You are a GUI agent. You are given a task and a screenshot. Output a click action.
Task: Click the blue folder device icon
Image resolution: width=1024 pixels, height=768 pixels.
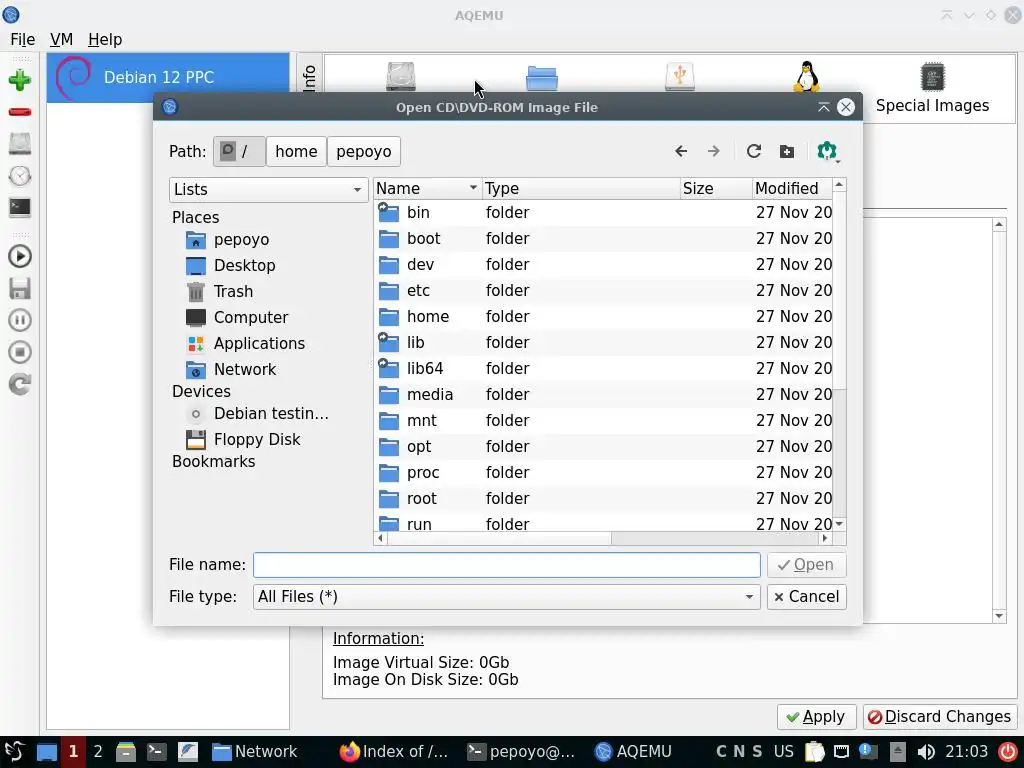coord(541,78)
